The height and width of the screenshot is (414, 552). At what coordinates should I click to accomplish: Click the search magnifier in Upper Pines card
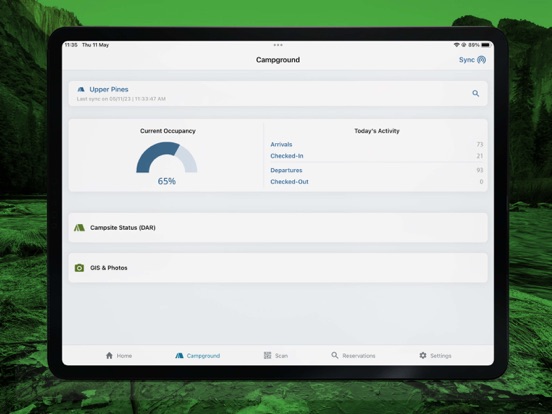(x=476, y=93)
